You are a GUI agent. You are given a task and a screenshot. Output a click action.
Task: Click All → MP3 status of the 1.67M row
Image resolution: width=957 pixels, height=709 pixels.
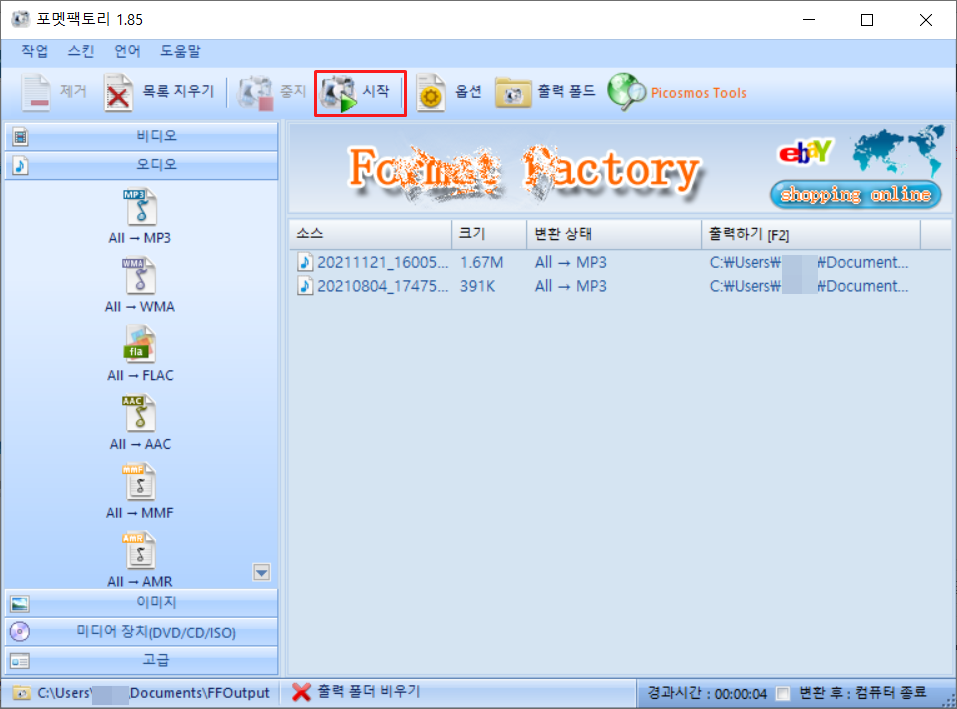click(571, 262)
